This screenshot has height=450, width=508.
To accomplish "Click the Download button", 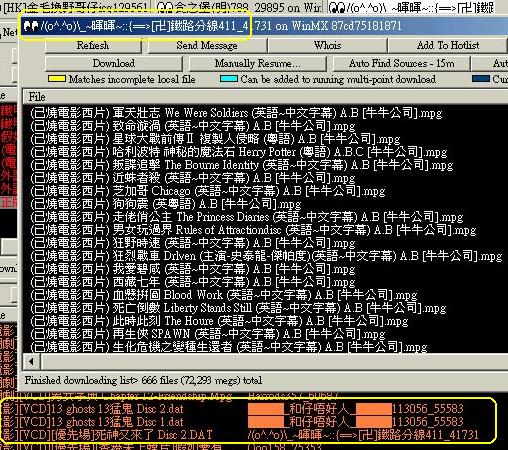I will pyautogui.click(x=114, y=63).
